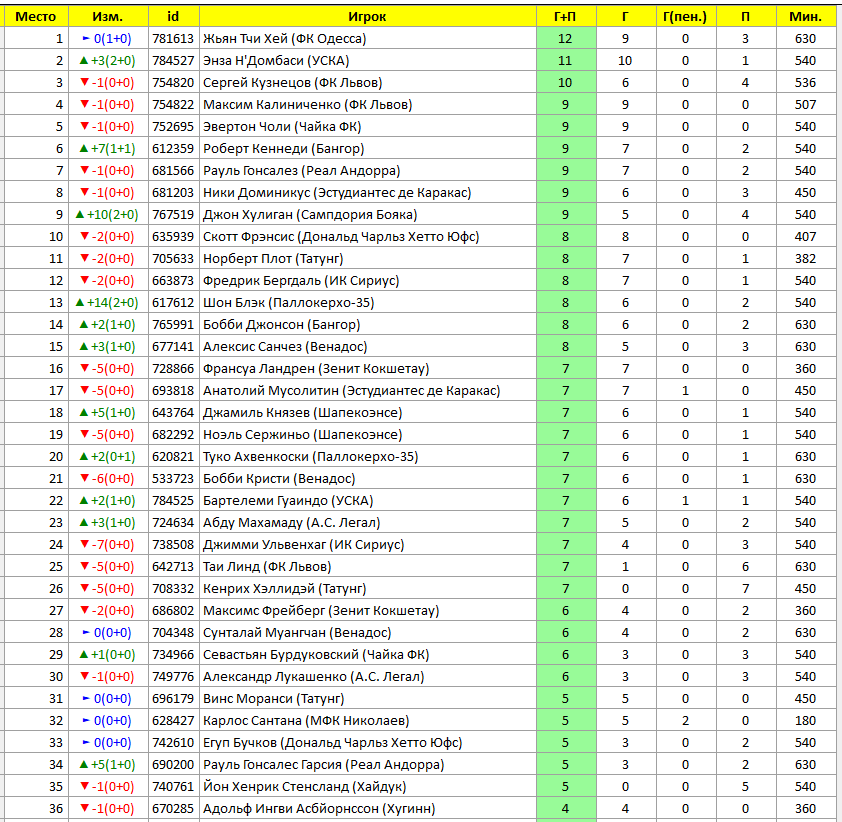Click change cell '+14(2+0)'
Screen dimensions: 842x822
pos(108,303)
